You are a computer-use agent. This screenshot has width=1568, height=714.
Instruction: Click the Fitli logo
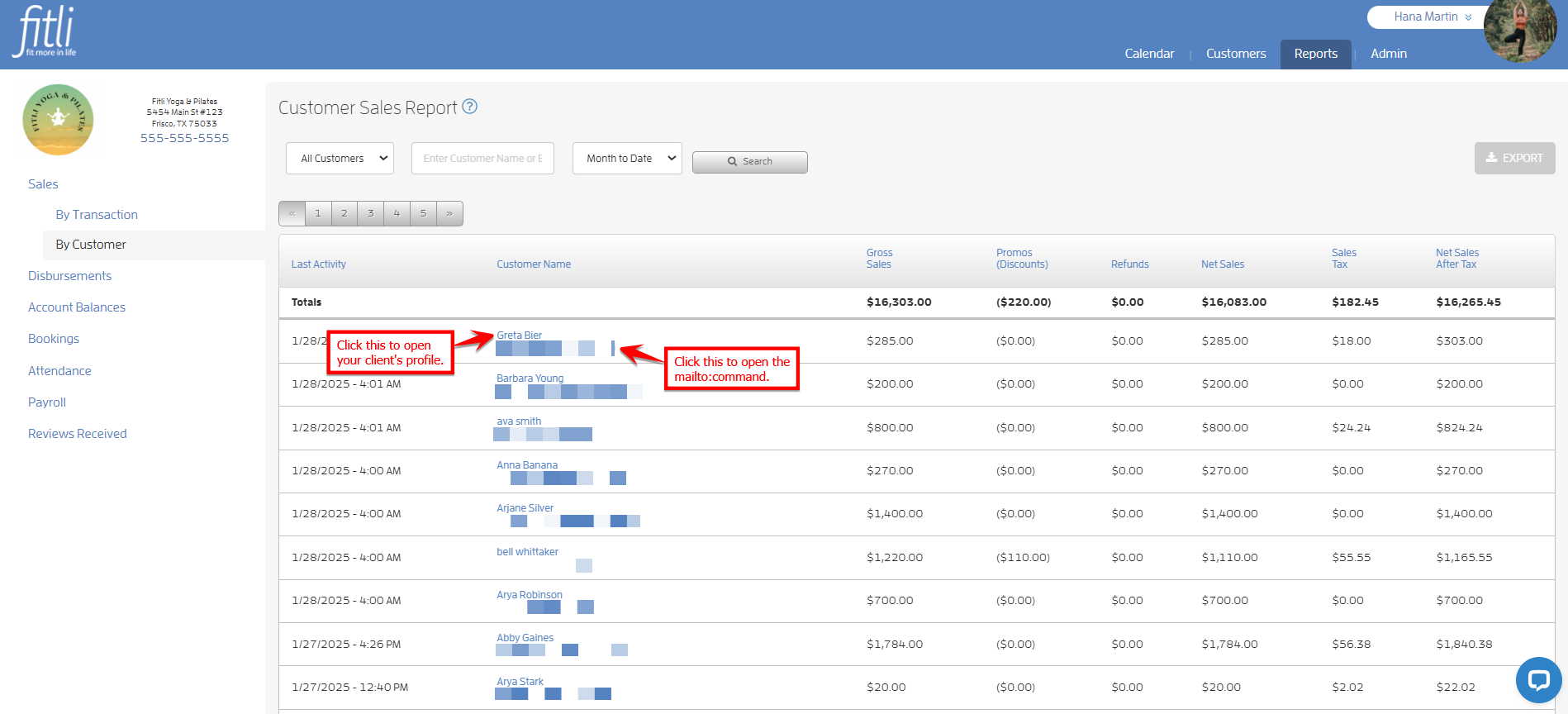pos(45,31)
